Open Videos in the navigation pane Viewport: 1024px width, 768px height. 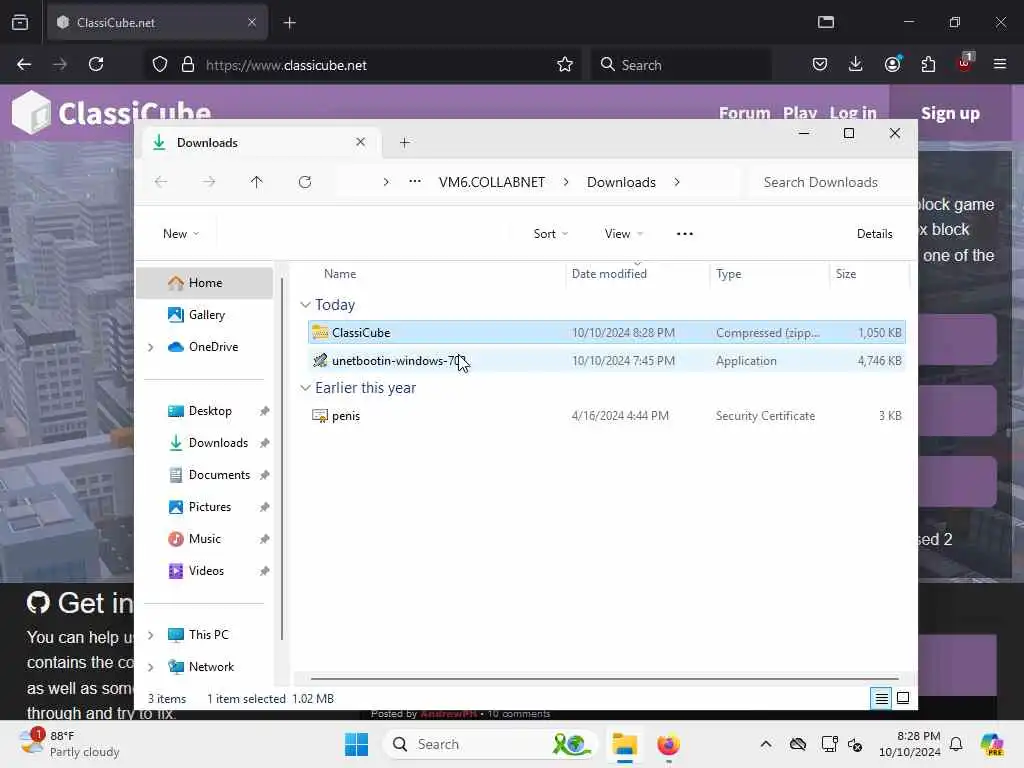tap(205, 571)
